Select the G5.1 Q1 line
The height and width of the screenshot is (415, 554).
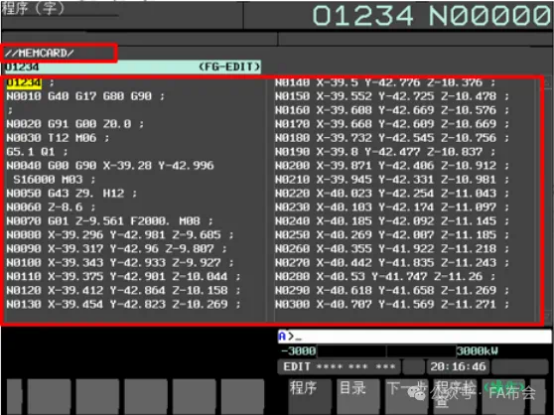point(37,152)
